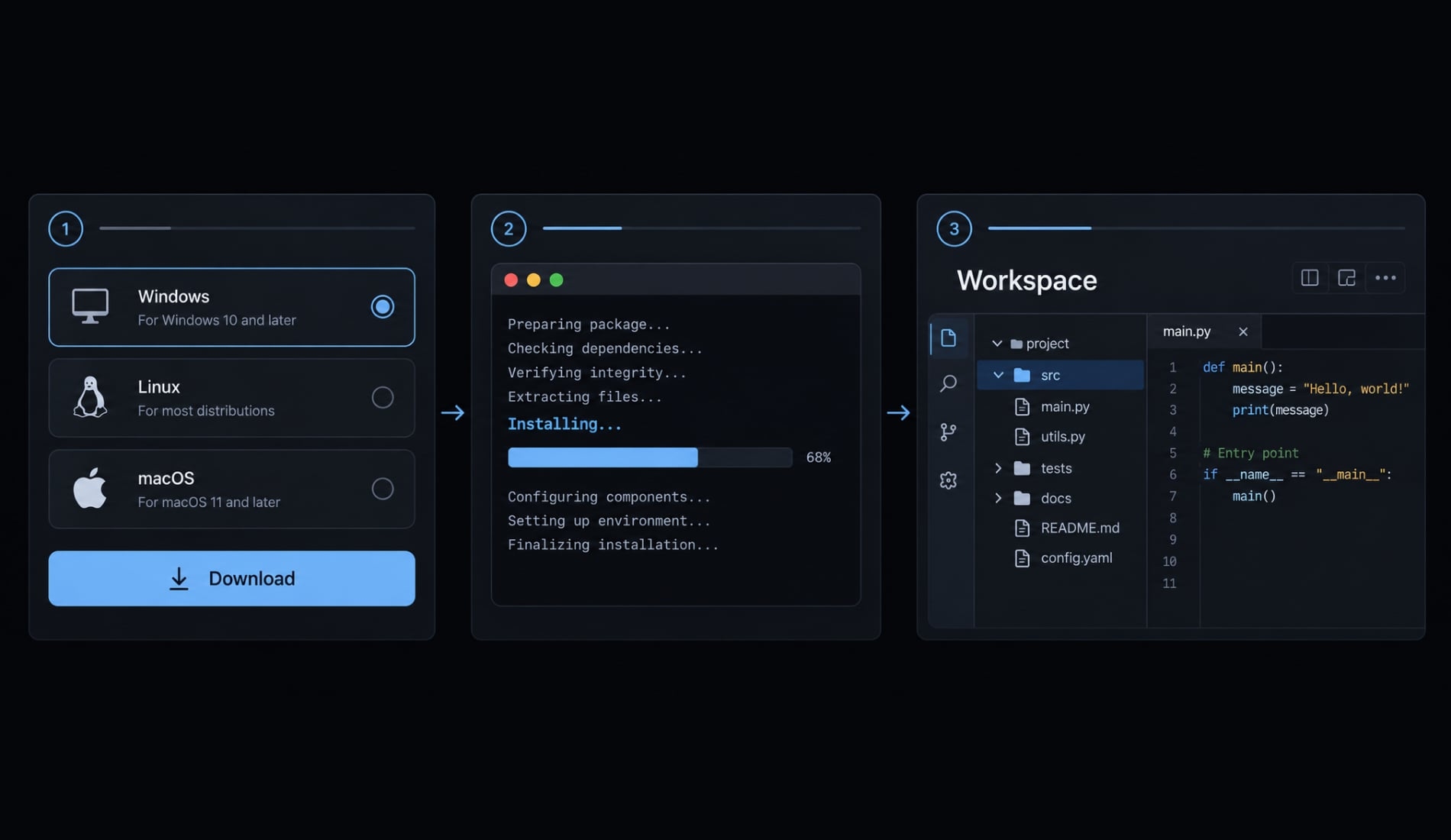Click the installation progress bar at 68%
1451x840 pixels.
tap(650, 457)
